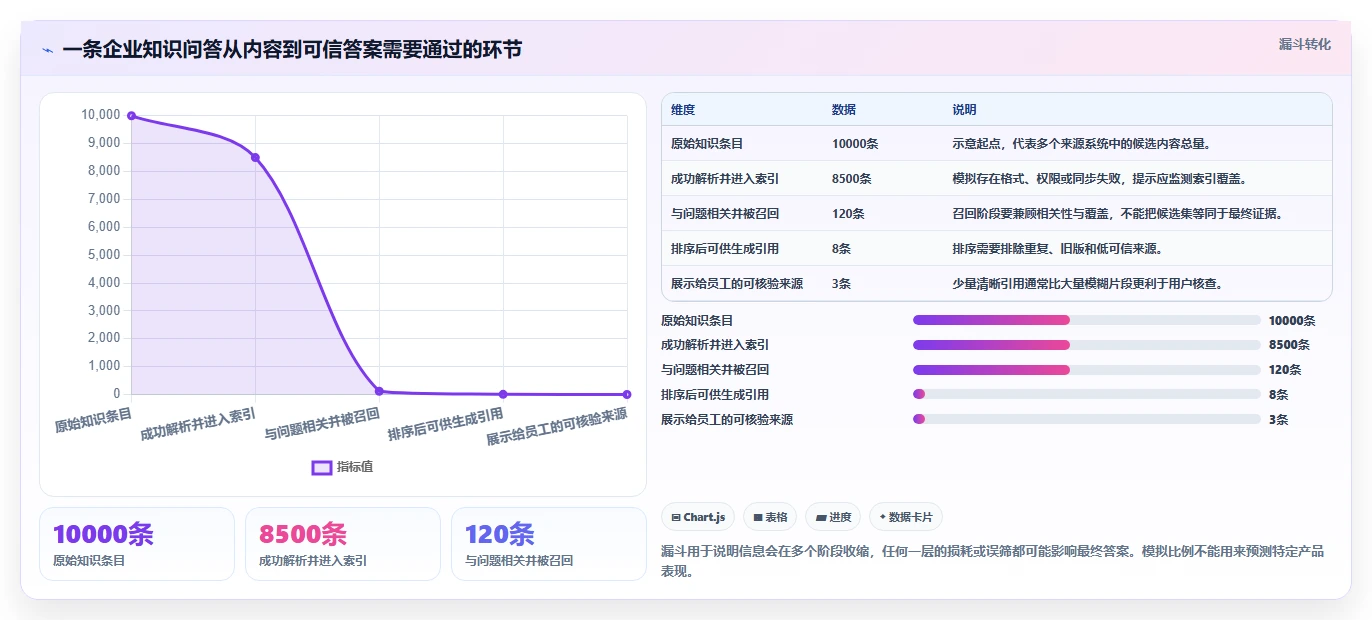Click the 排序后可供生成引用 data point on the chart
The height and width of the screenshot is (620, 1372).
click(x=503, y=394)
